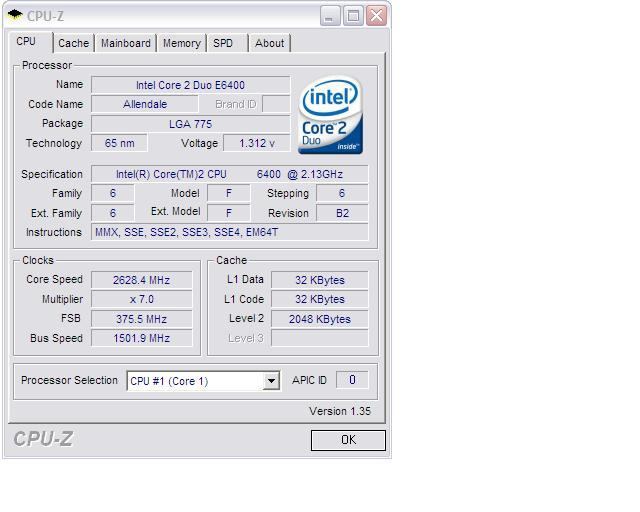Viewport: 640px width, 512px height.
Task: Open the Memory tab
Action: coord(182,43)
